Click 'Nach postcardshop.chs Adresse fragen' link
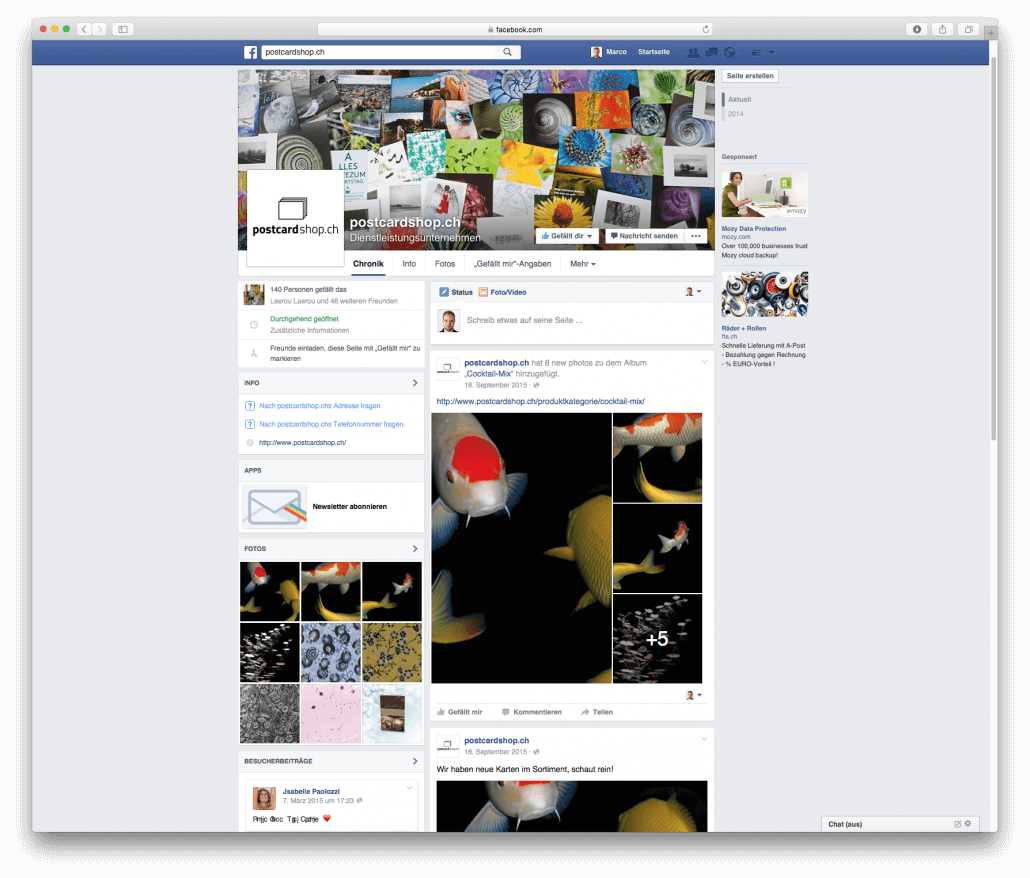Viewport: 1030px width, 878px height. pyautogui.click(x=319, y=406)
